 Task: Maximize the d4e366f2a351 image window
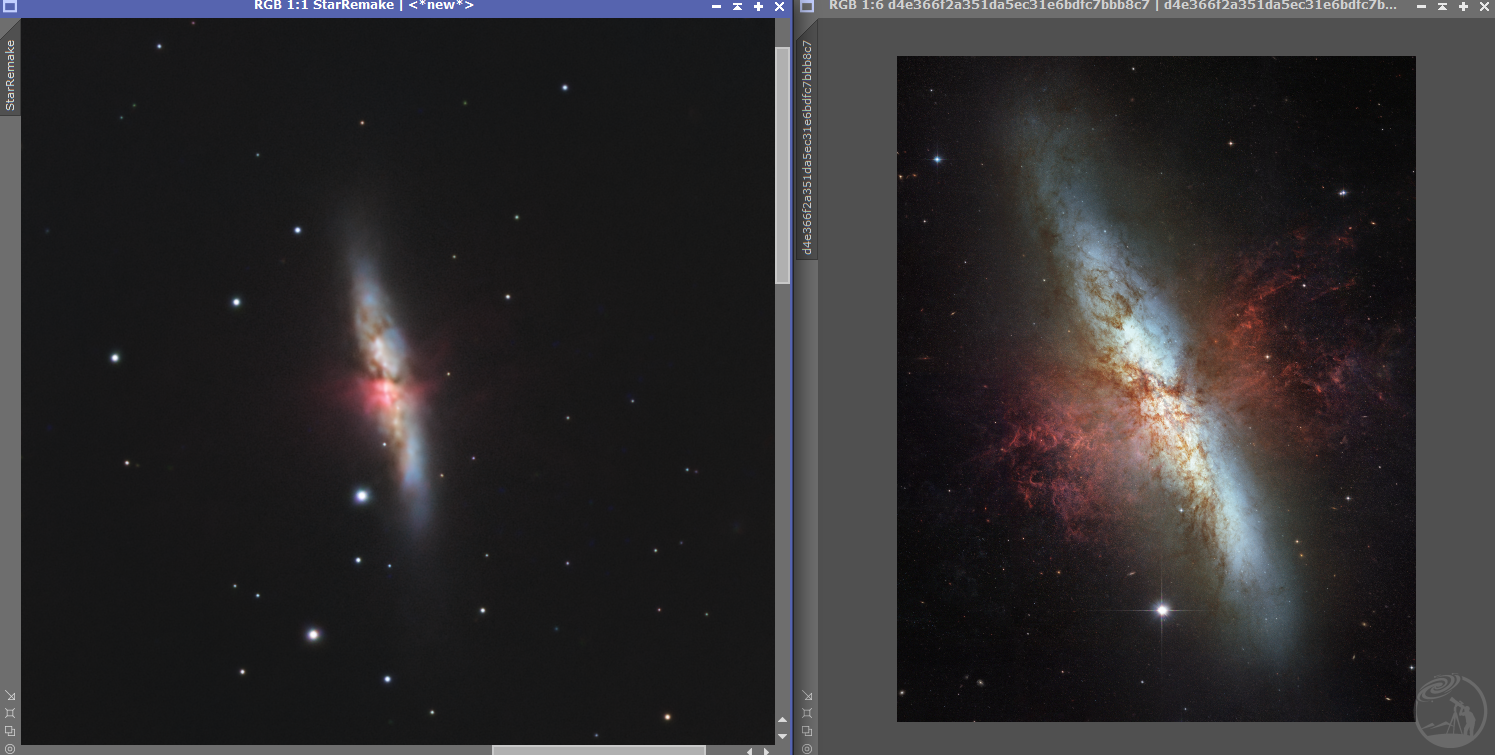coord(1463,6)
